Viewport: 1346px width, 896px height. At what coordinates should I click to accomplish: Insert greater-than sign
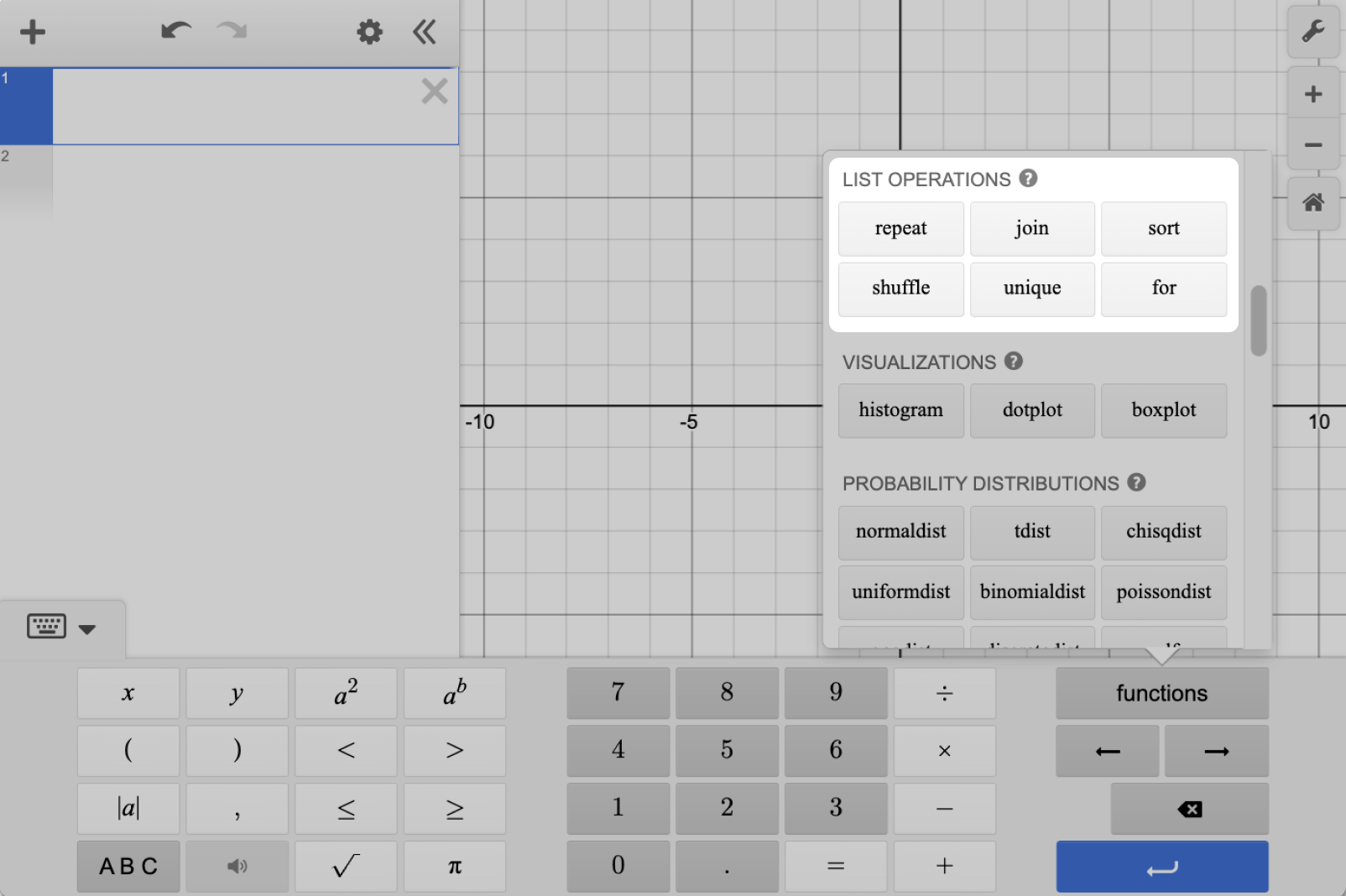(455, 751)
